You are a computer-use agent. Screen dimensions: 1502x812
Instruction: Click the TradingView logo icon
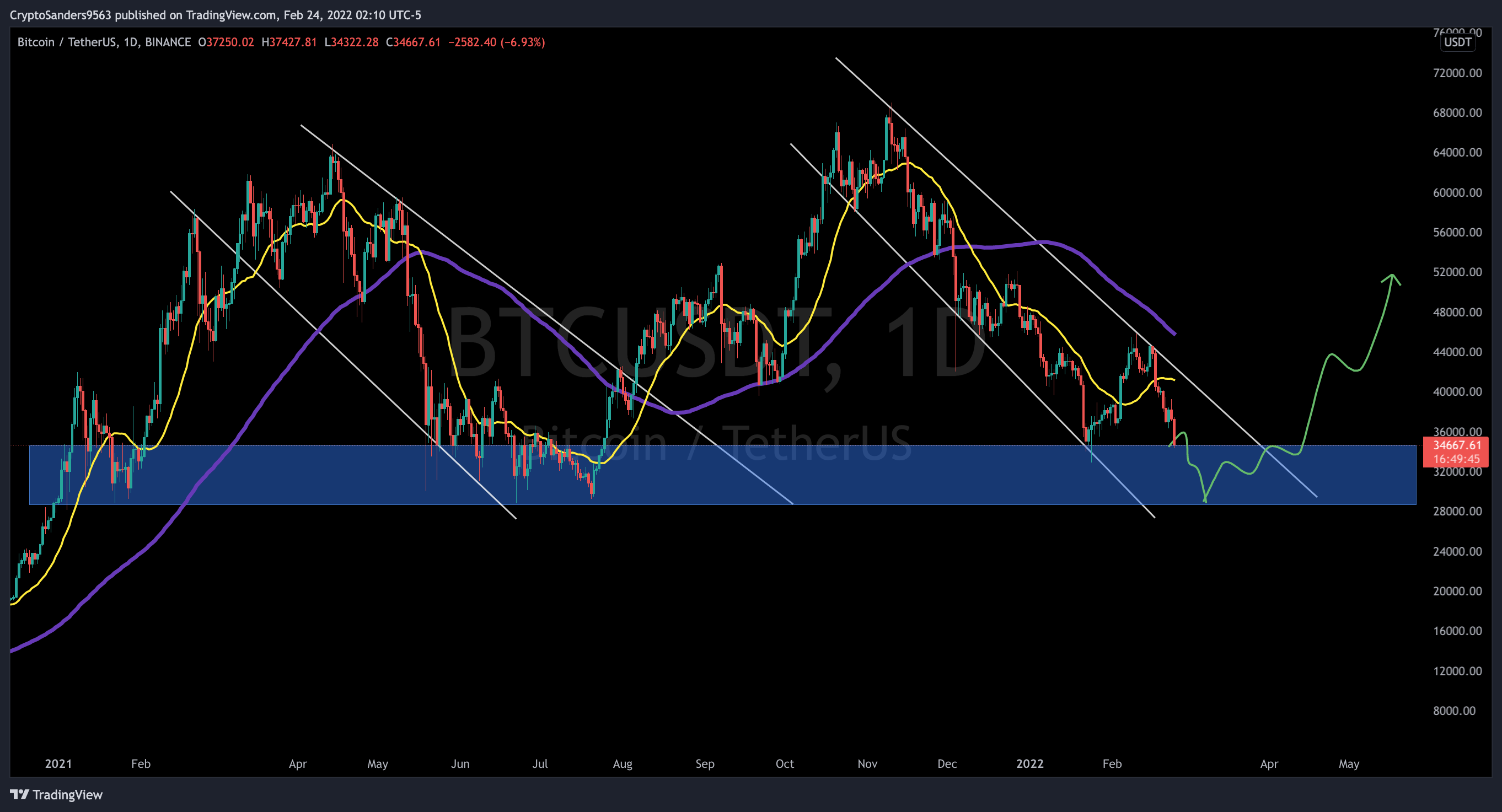[x=19, y=794]
